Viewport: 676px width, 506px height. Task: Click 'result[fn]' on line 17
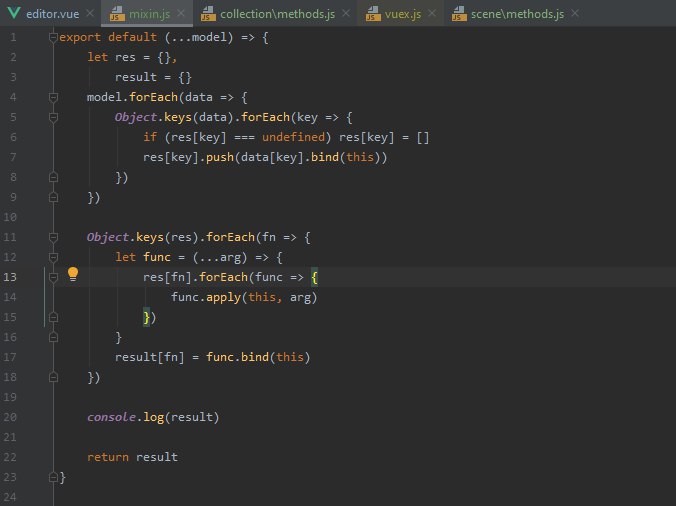pos(150,357)
